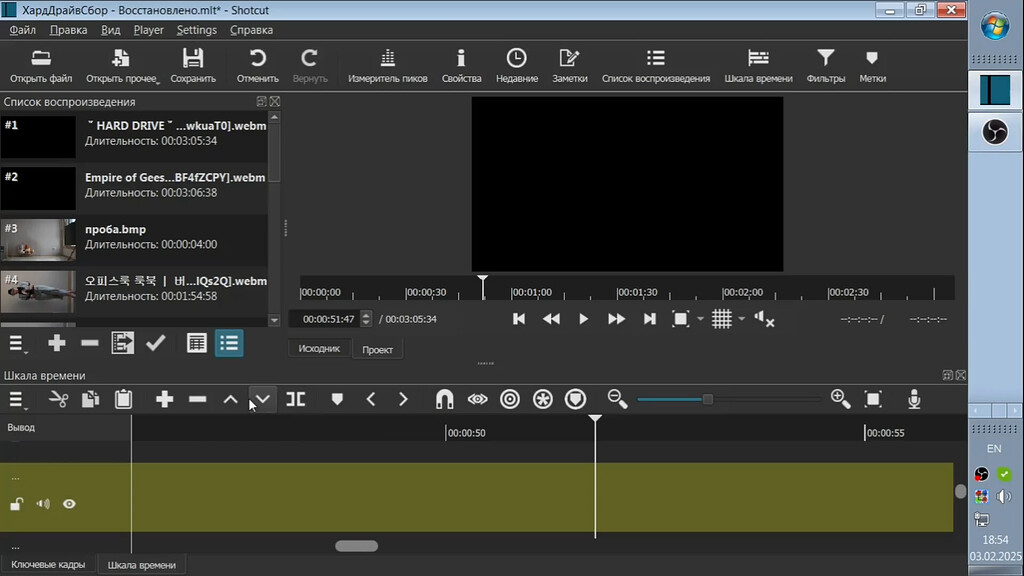Split clip at playhead in timeline
Viewport: 1024px width, 576px height.
coord(295,399)
